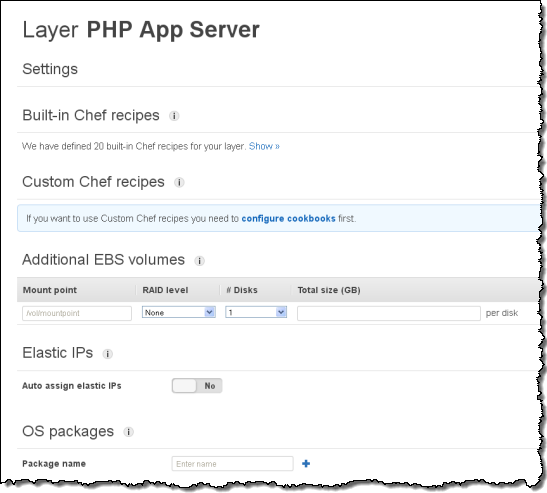
Task: Focus the Total size (GB) field
Action: [389, 313]
